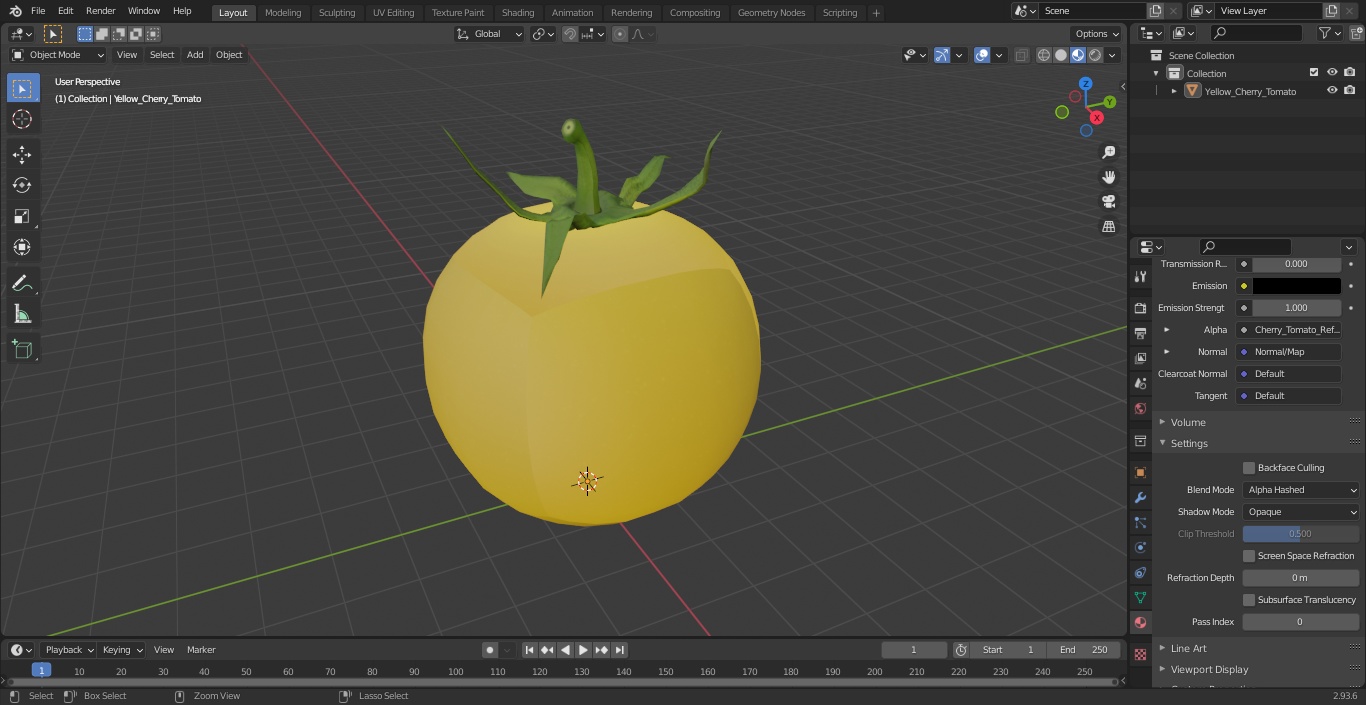Open Object Mode dropdown
This screenshot has height=705, width=1366.
58,55
